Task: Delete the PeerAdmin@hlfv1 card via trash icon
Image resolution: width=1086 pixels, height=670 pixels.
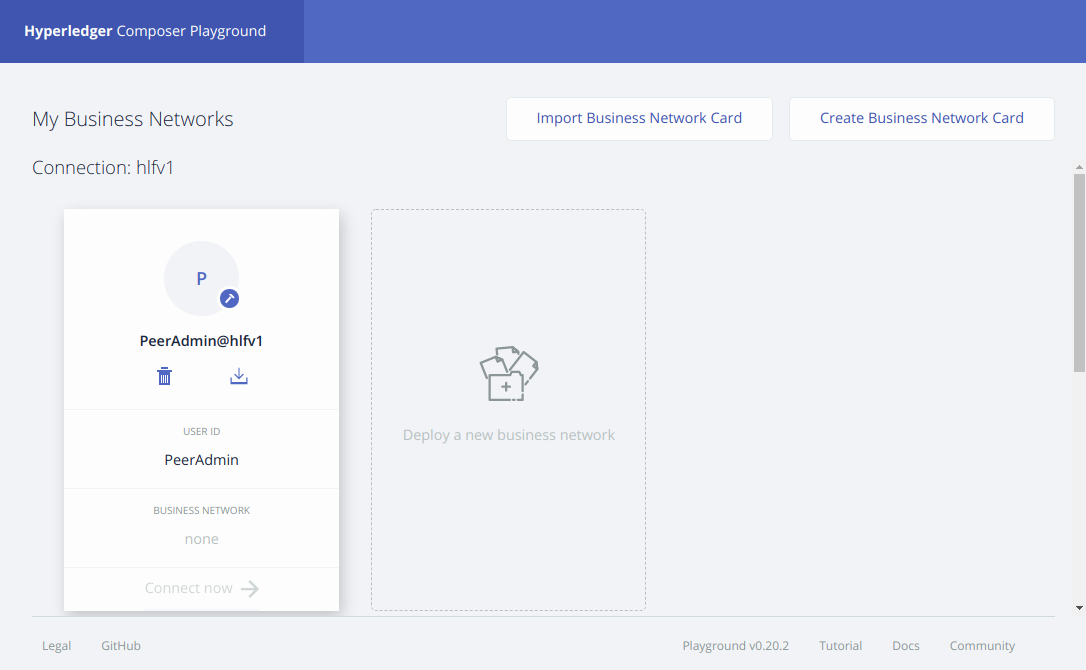Action: point(165,376)
